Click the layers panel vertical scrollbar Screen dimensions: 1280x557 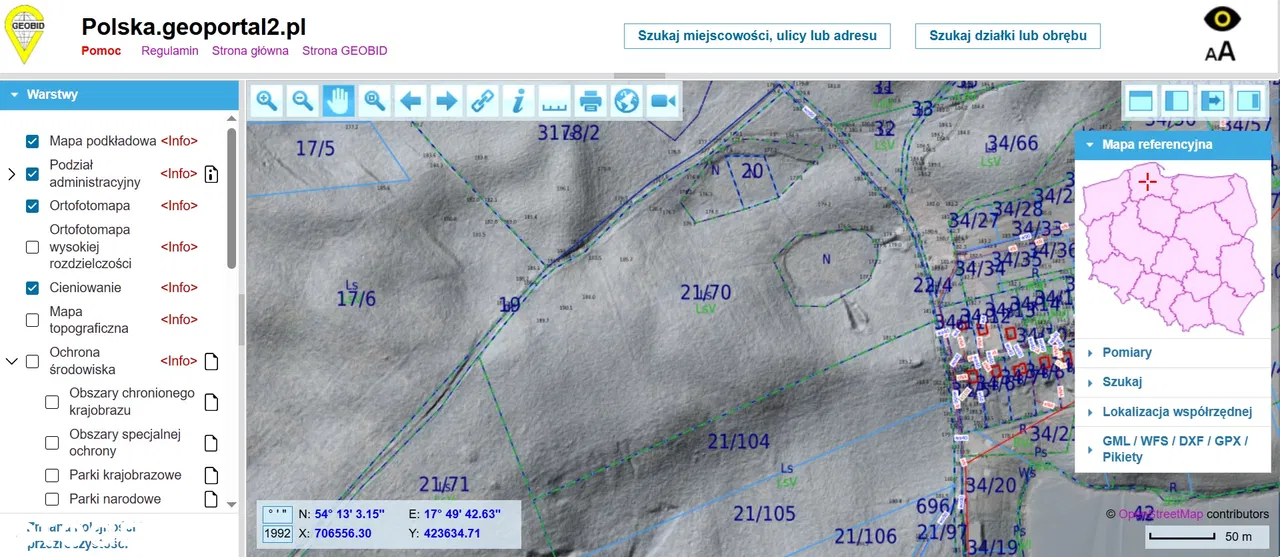click(x=232, y=200)
